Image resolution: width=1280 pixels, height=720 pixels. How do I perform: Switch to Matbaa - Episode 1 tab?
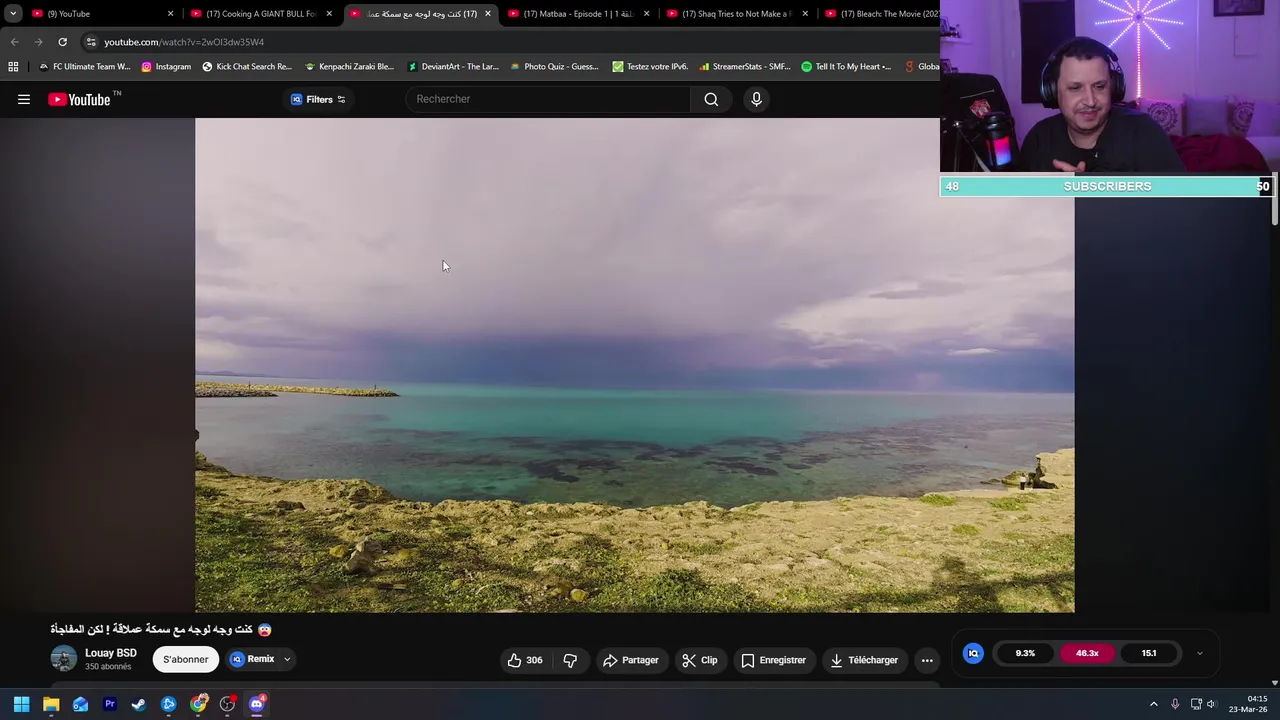coord(578,14)
